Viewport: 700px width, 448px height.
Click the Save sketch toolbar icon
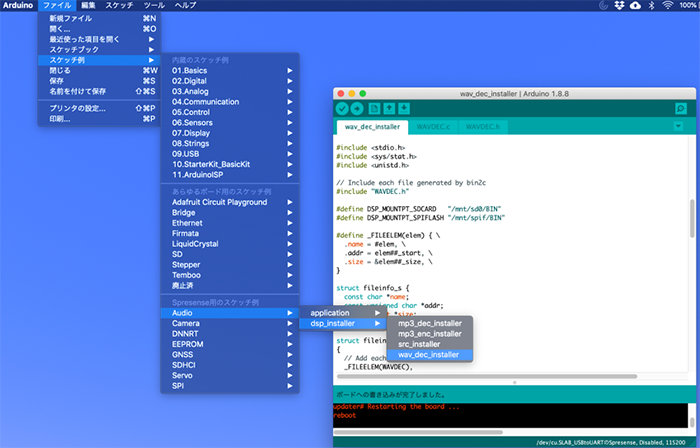pyautogui.click(x=405, y=108)
